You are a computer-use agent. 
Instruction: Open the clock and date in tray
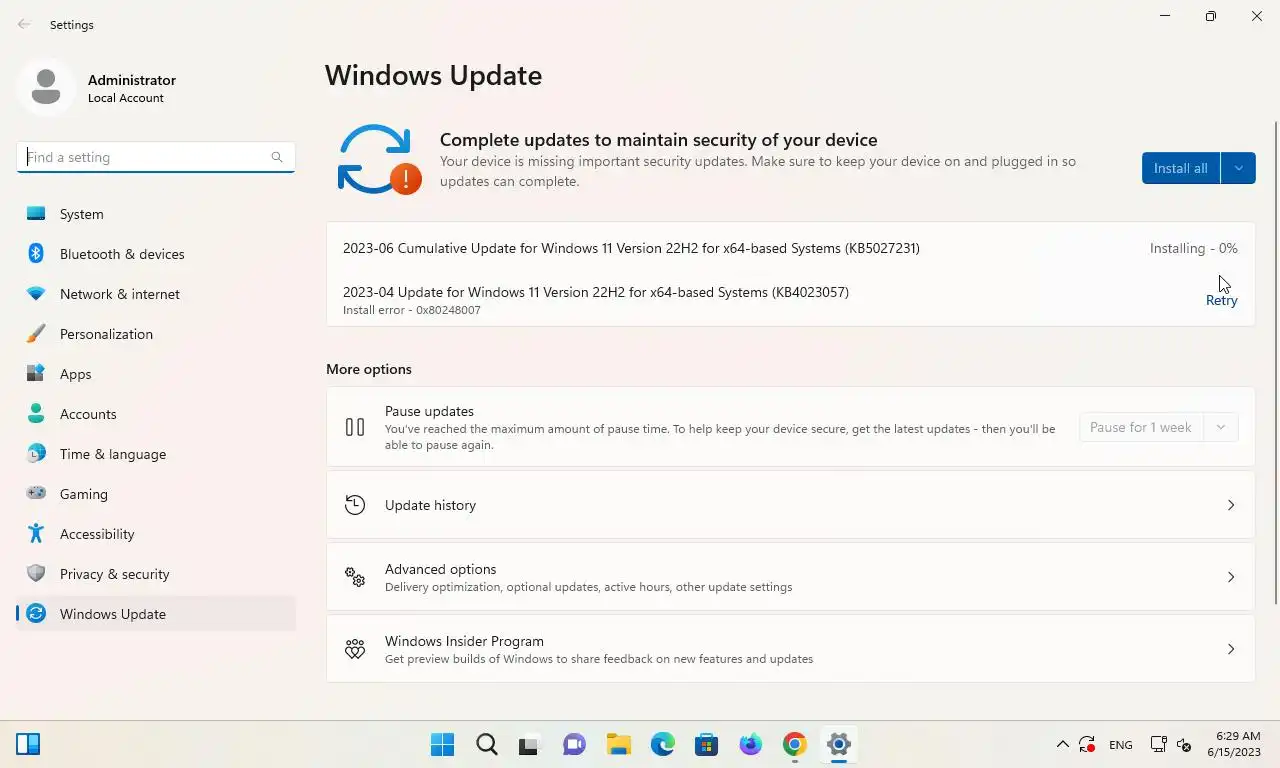[x=1233, y=744]
